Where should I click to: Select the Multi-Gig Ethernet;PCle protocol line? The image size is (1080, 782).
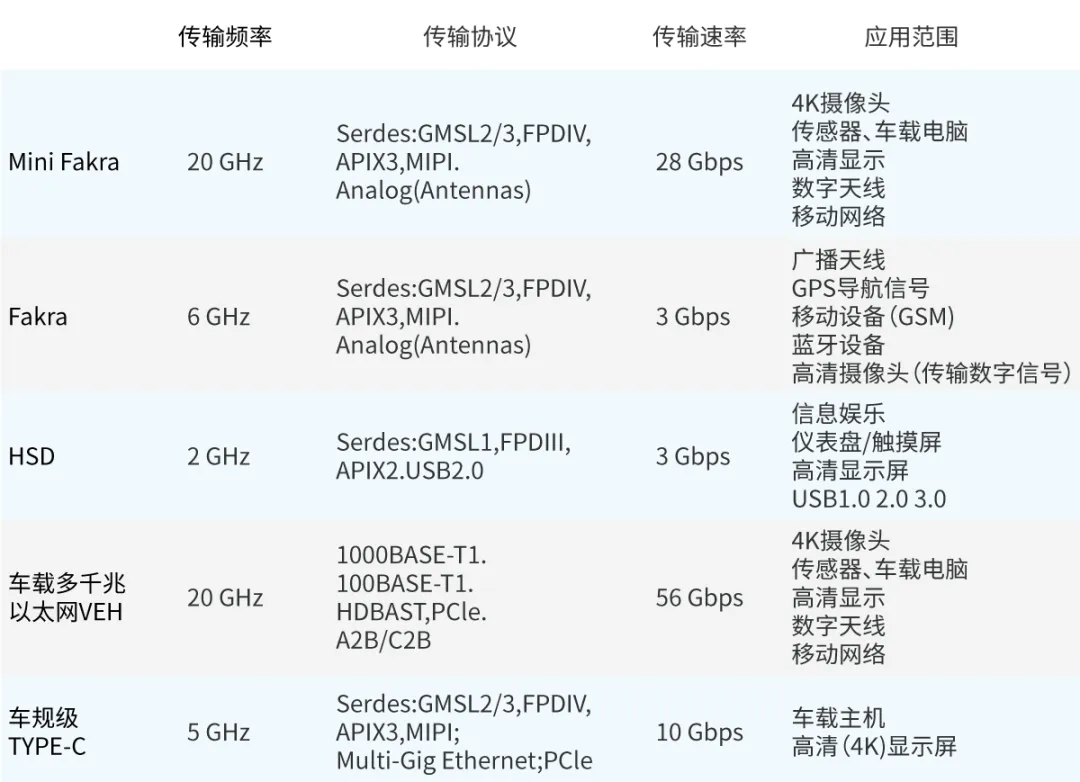(x=464, y=760)
